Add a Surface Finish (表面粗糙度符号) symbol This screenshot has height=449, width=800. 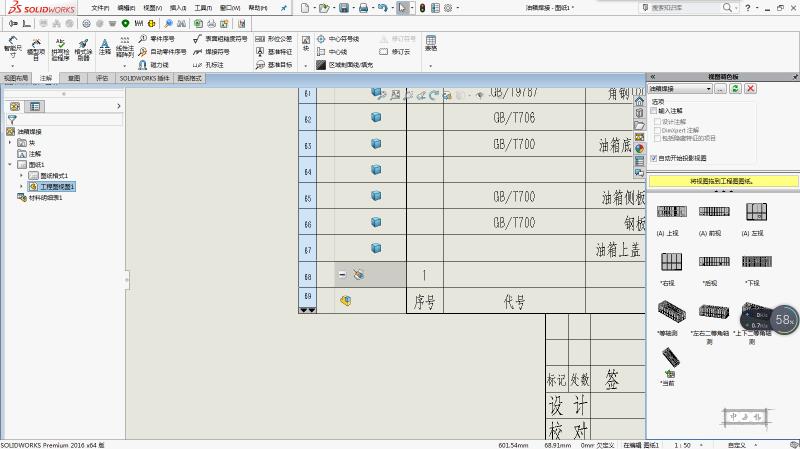[220, 39]
